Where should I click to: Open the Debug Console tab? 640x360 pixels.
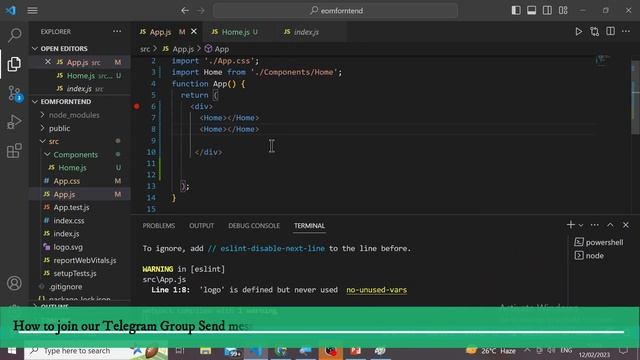[254, 226]
